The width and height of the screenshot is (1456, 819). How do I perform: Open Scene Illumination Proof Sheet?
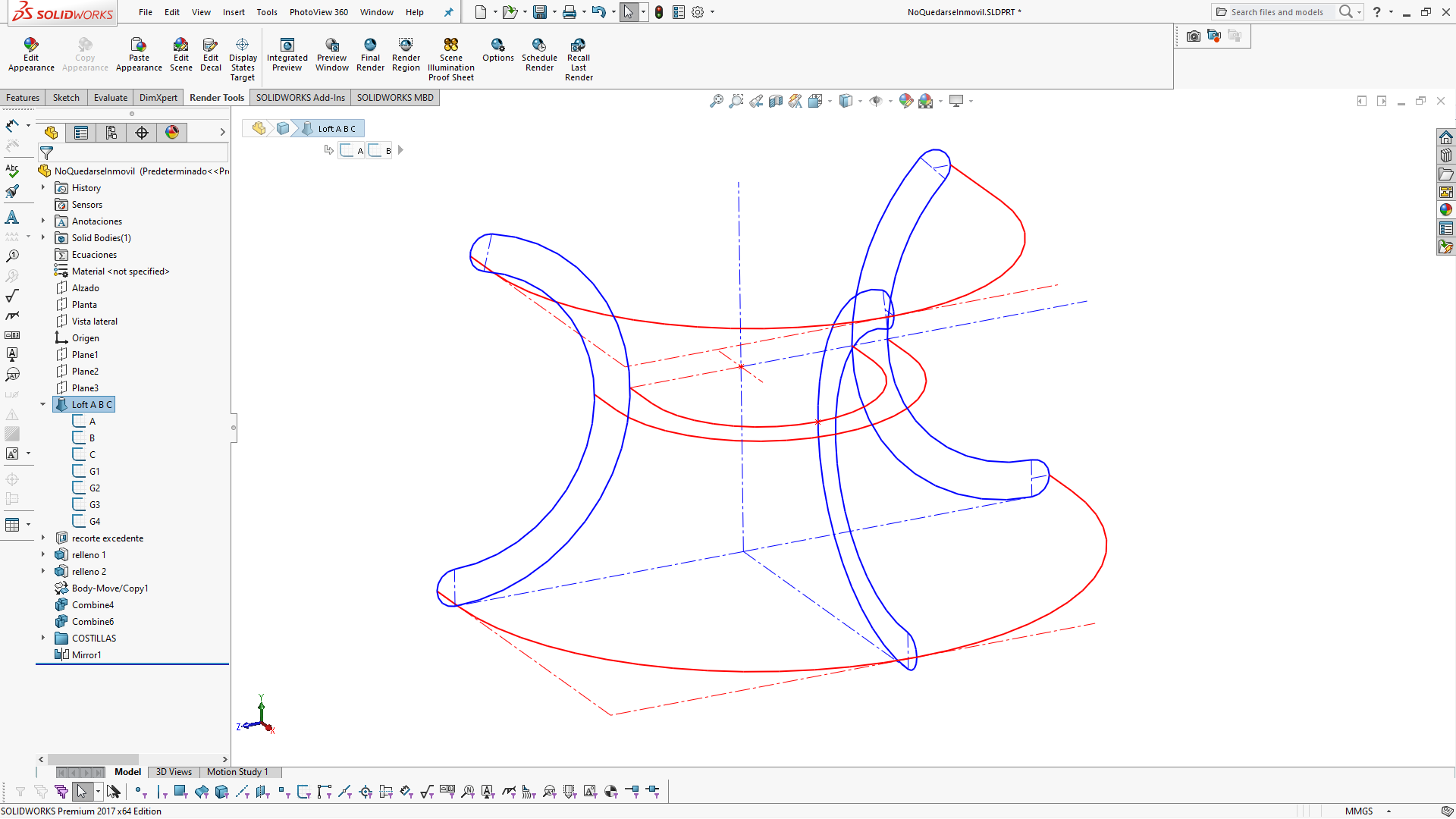pyautogui.click(x=451, y=60)
